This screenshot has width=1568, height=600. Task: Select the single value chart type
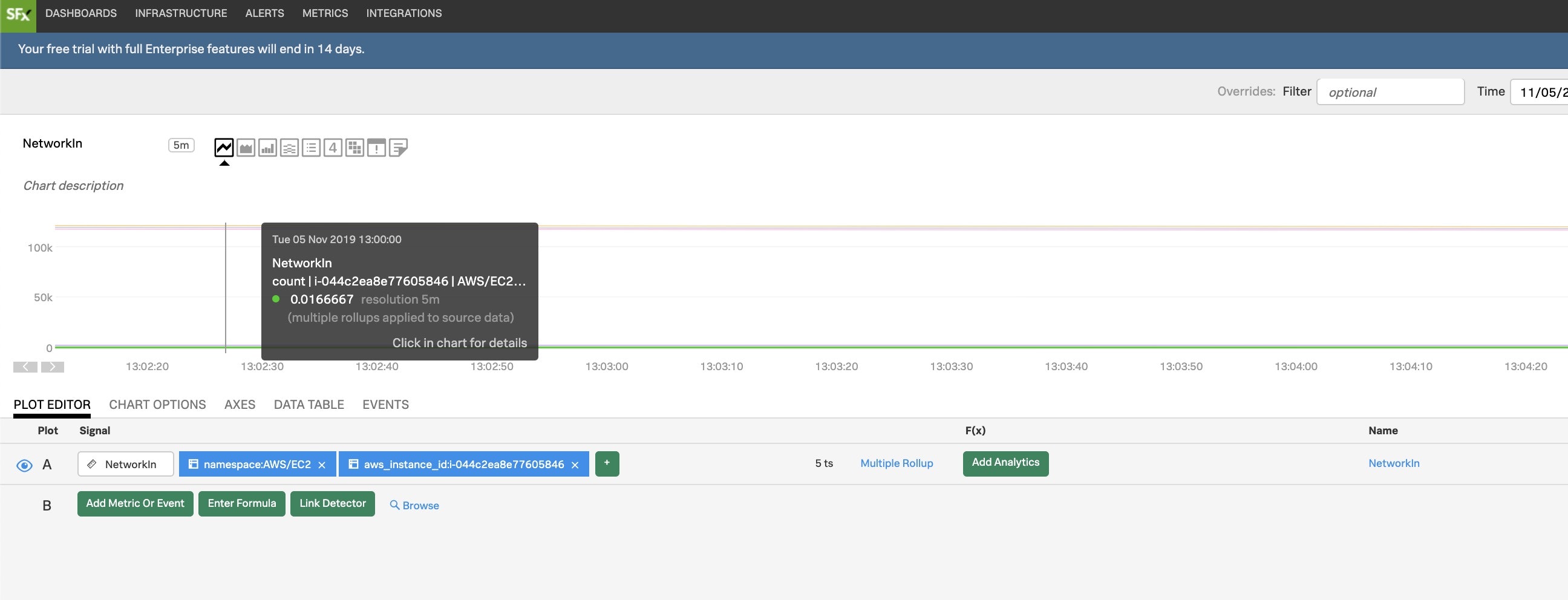(333, 147)
